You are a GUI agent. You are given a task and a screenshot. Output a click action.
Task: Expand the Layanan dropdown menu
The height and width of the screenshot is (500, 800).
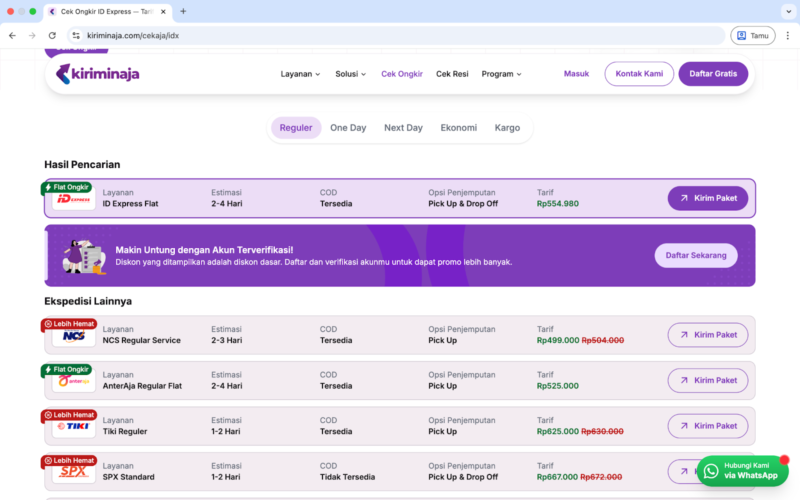pos(300,74)
